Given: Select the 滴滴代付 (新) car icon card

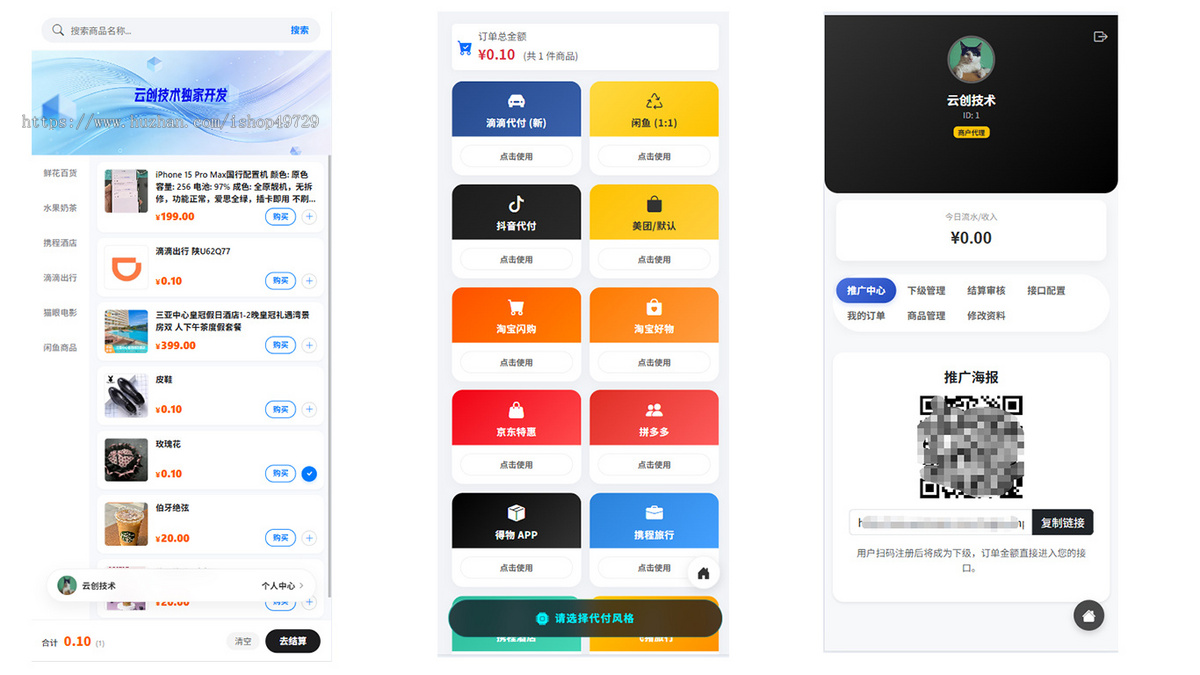Looking at the screenshot, I should tap(516, 109).
